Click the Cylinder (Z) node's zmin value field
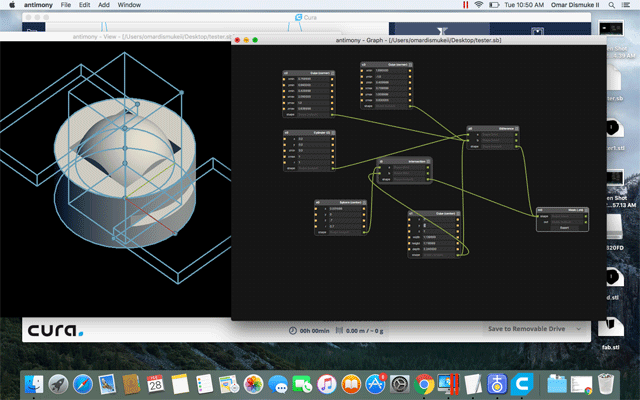640x400 pixels. point(313,151)
